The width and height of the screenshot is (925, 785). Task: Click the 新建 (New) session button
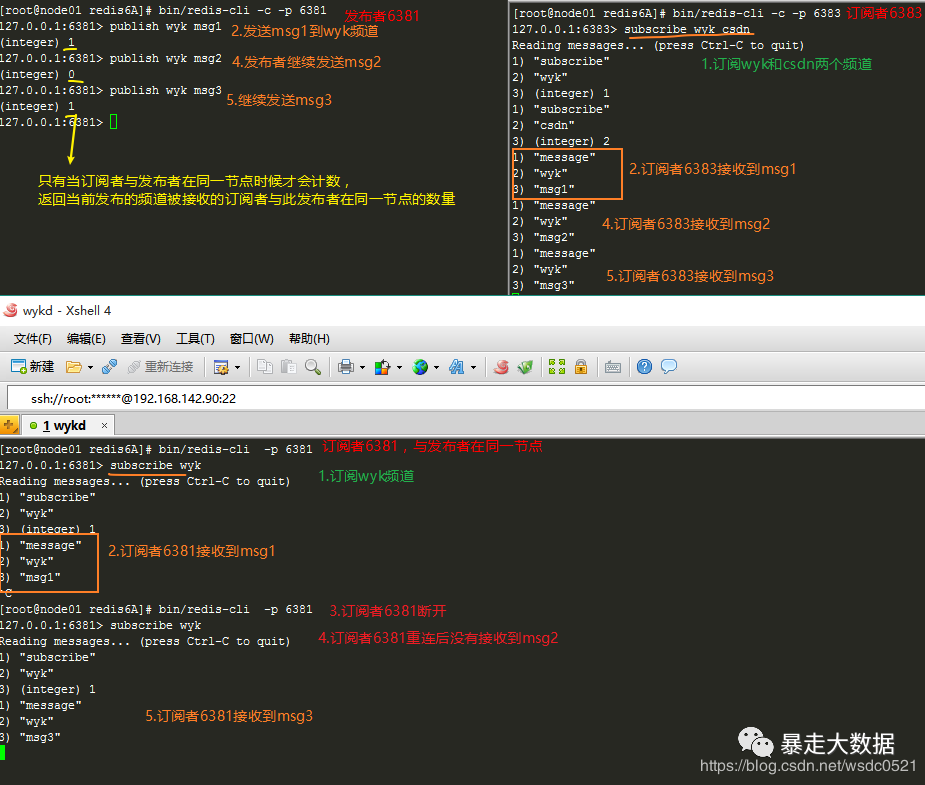33,367
